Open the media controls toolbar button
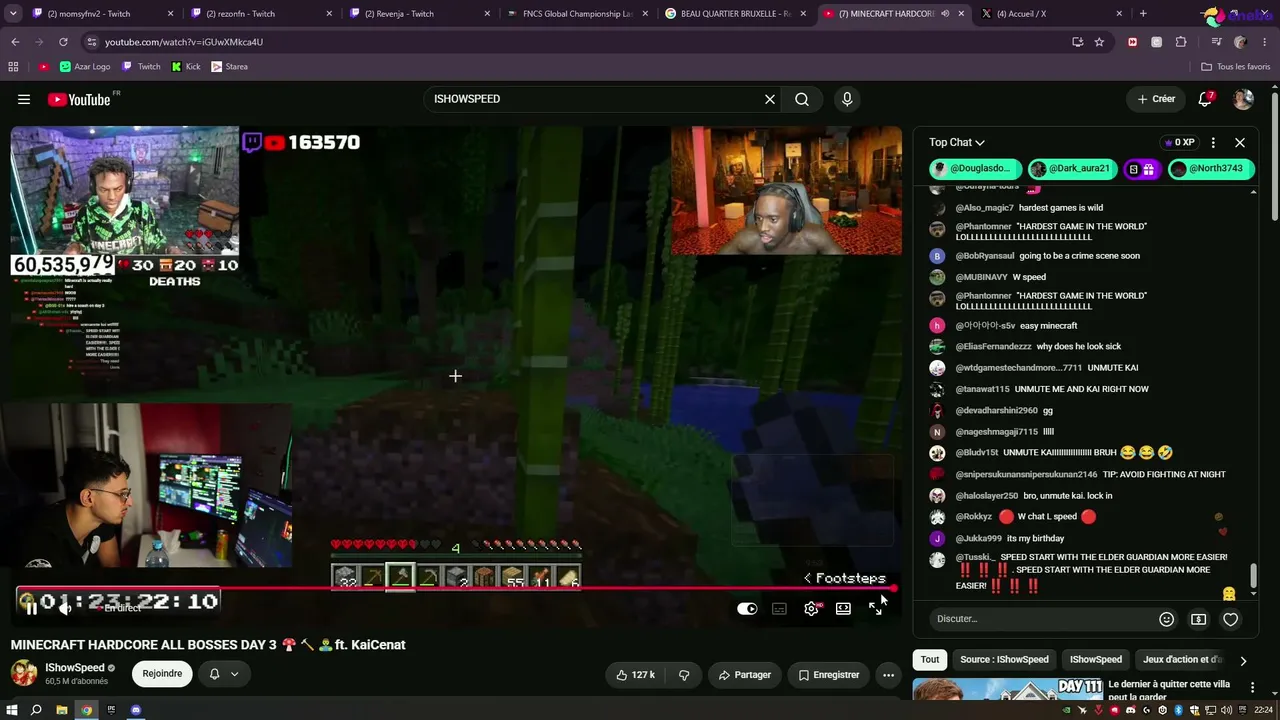Viewport: 1280px width, 720px height. click(1216, 42)
